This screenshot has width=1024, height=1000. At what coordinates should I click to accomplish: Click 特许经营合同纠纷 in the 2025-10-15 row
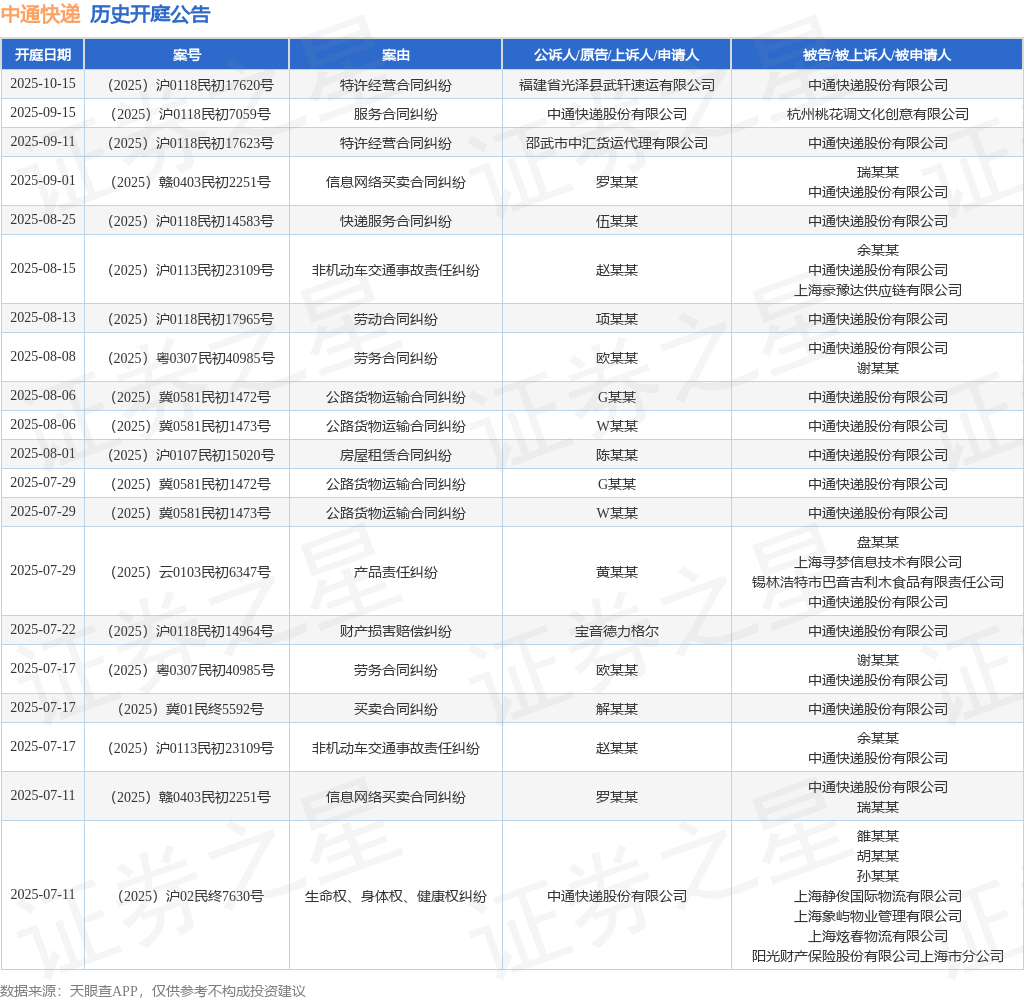pos(396,85)
